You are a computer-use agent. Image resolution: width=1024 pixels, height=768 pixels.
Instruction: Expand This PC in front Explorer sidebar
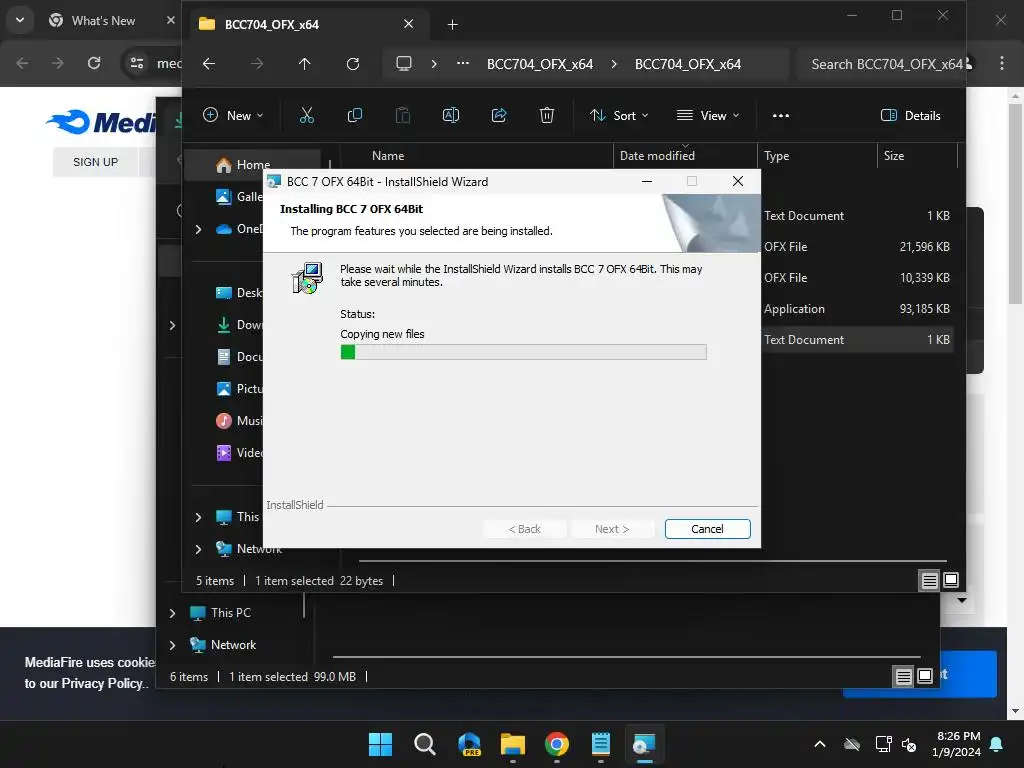click(x=198, y=517)
